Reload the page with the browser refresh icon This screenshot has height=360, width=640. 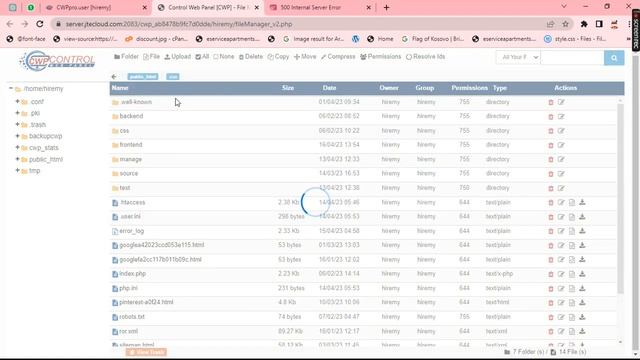(40, 24)
